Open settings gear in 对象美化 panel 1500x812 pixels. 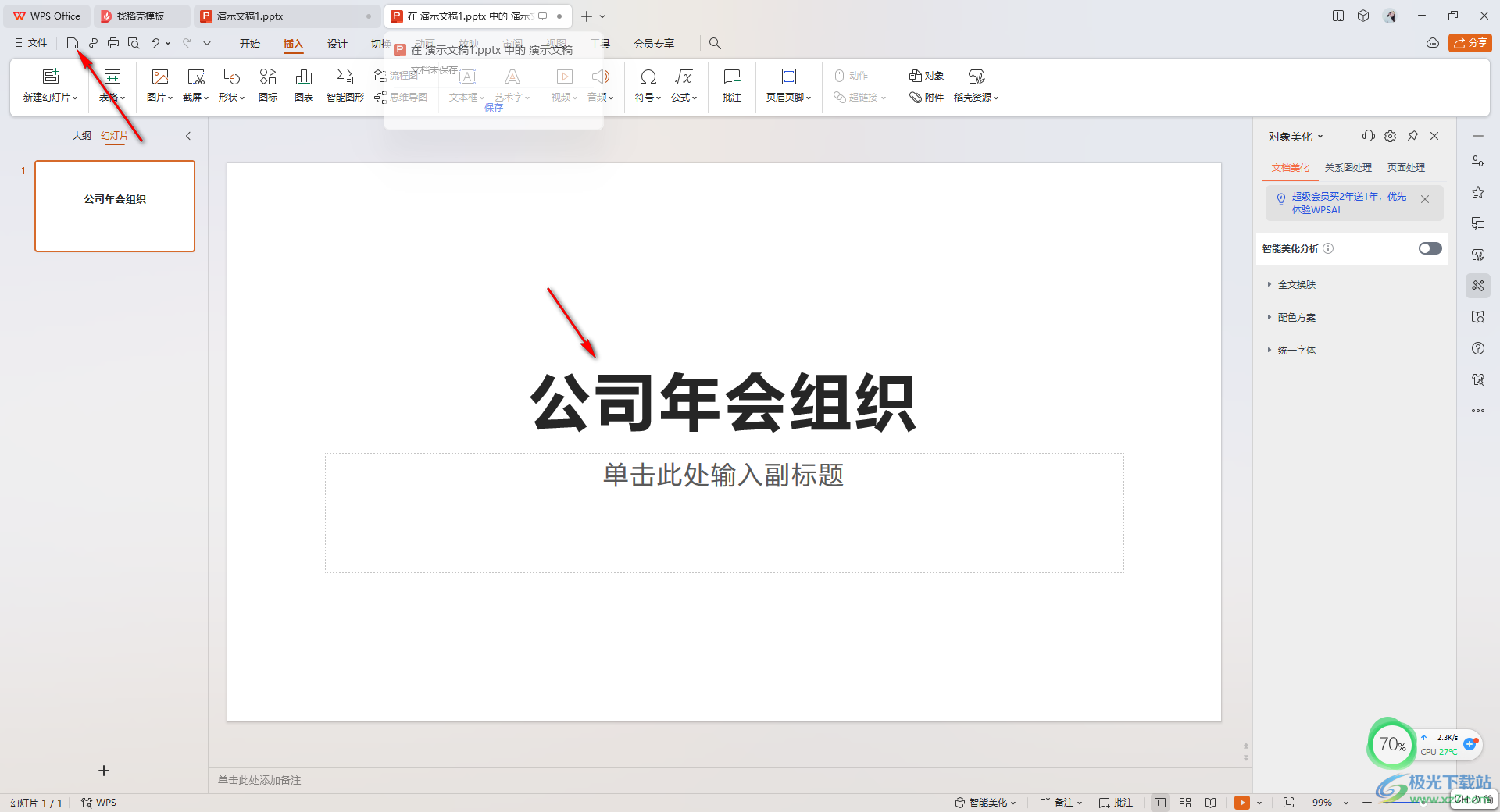pos(1390,136)
